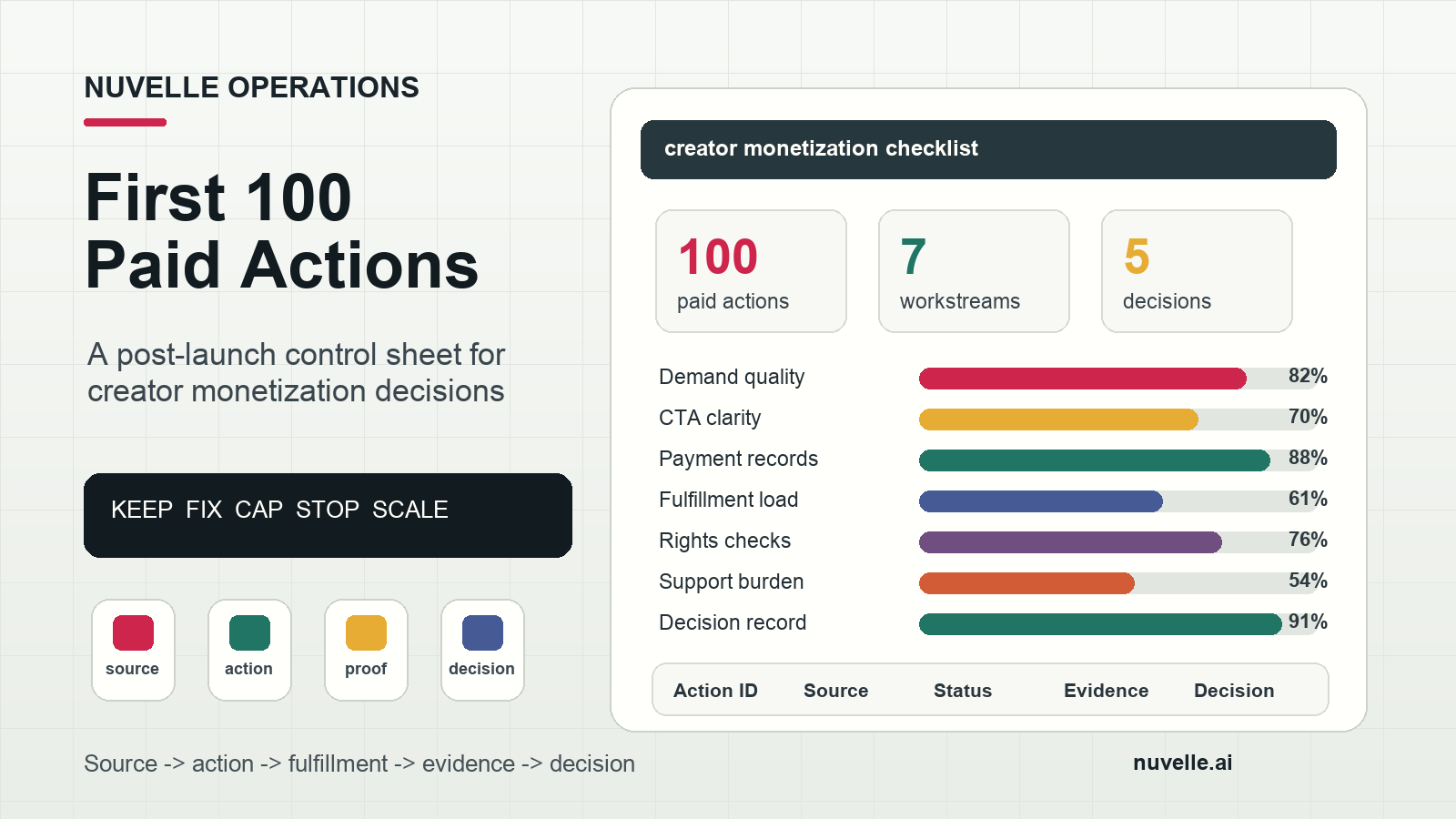
Task: Select the Evidence column header
Action: [x=1106, y=691]
